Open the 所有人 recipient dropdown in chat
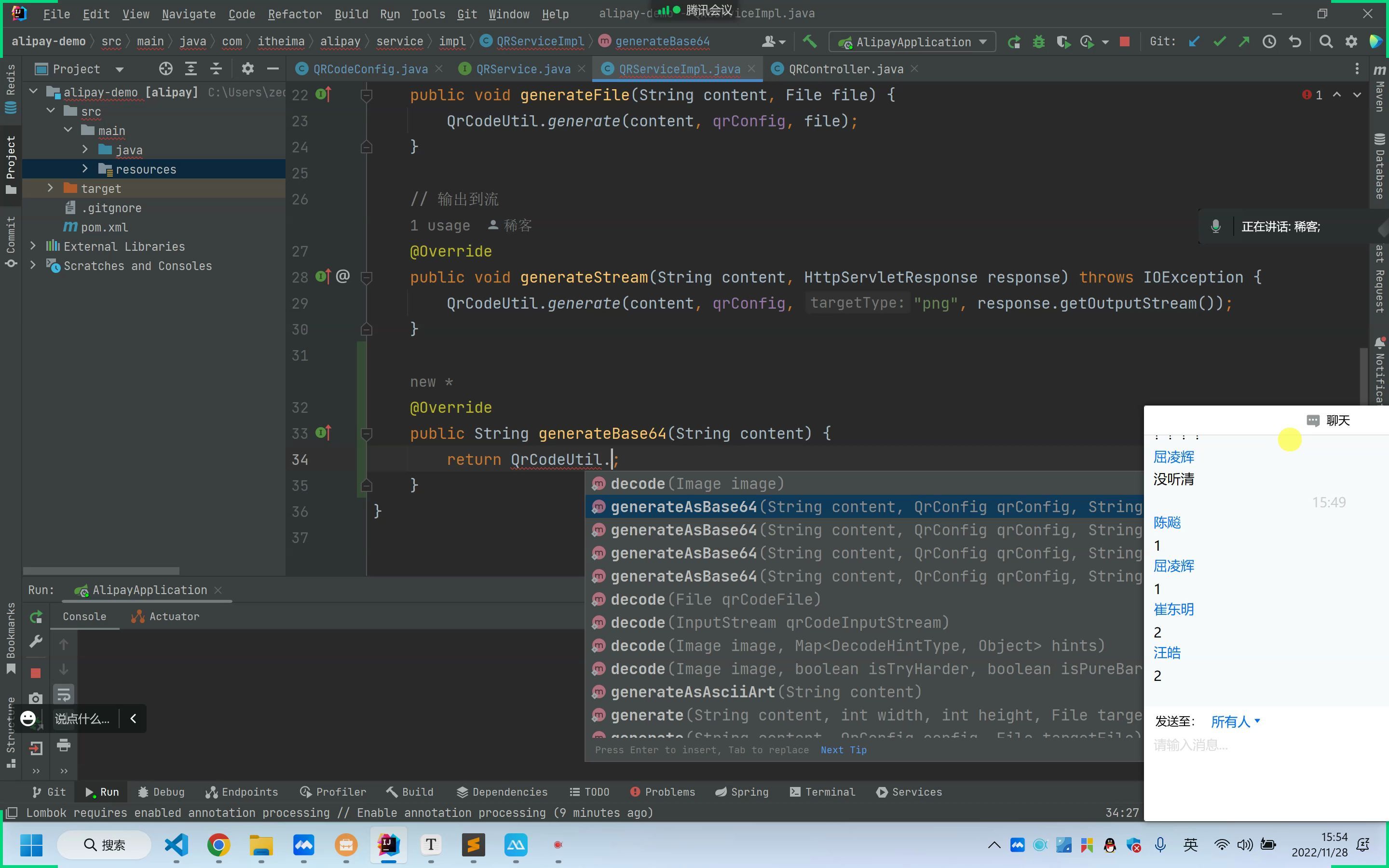The image size is (1389, 868). click(x=1235, y=721)
